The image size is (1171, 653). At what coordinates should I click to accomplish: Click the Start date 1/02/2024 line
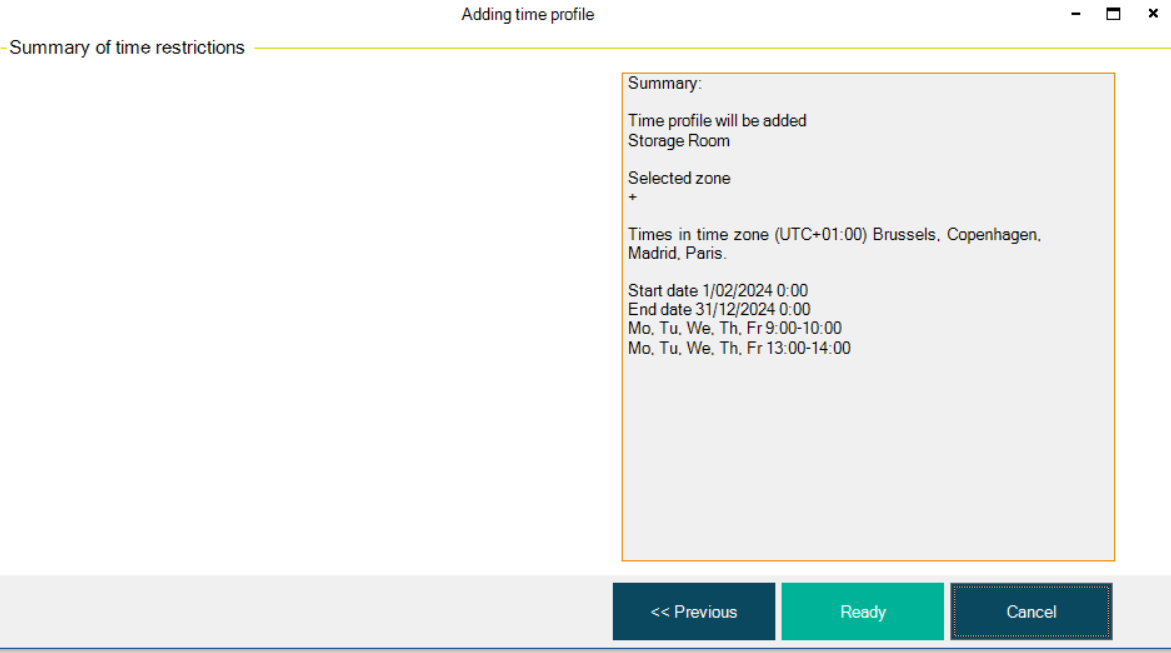(717, 291)
